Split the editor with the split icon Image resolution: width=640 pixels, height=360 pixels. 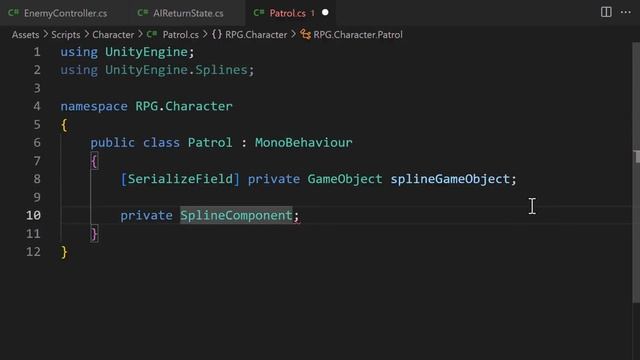pos(606,12)
